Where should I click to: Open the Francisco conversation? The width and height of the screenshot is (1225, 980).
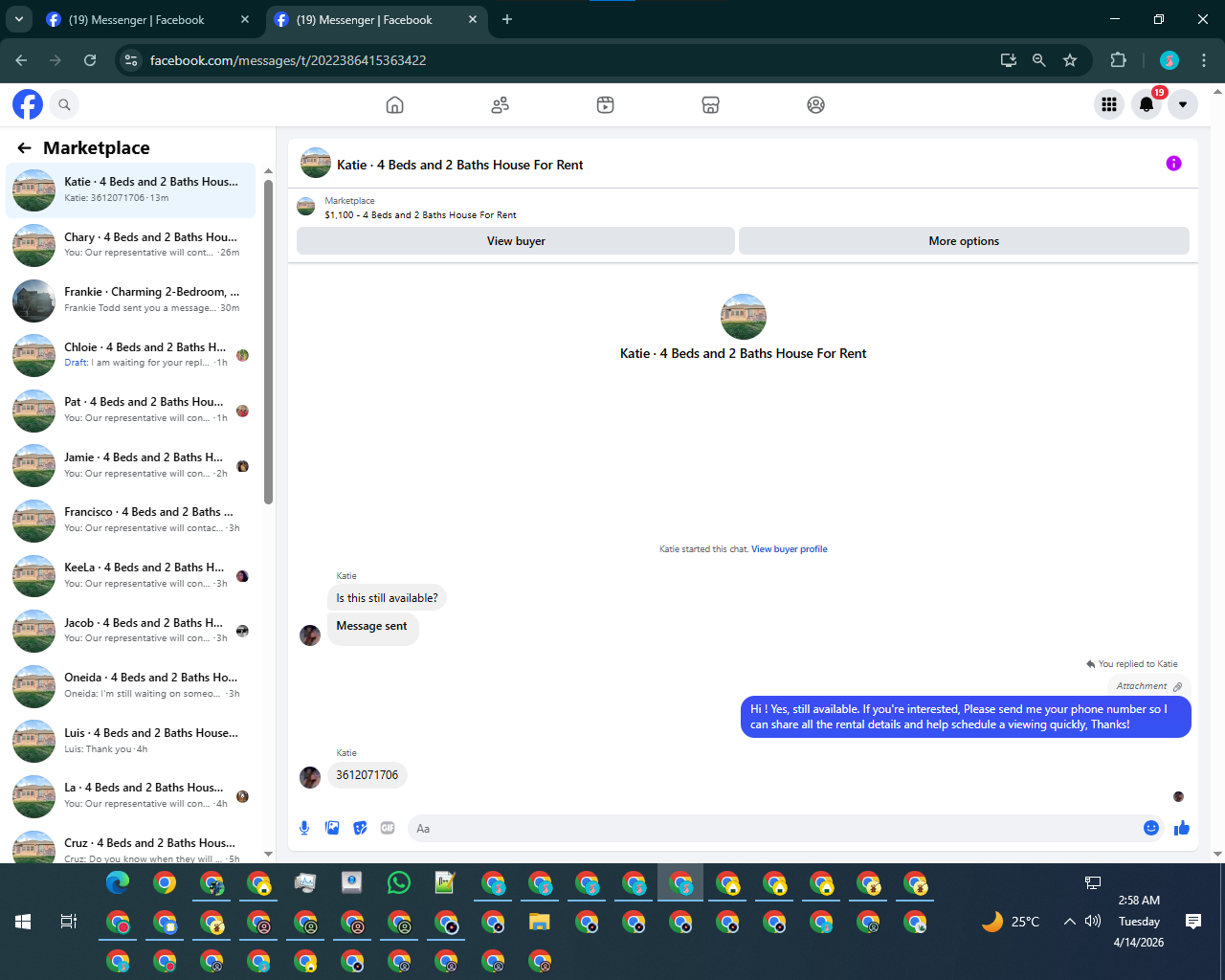(x=131, y=520)
